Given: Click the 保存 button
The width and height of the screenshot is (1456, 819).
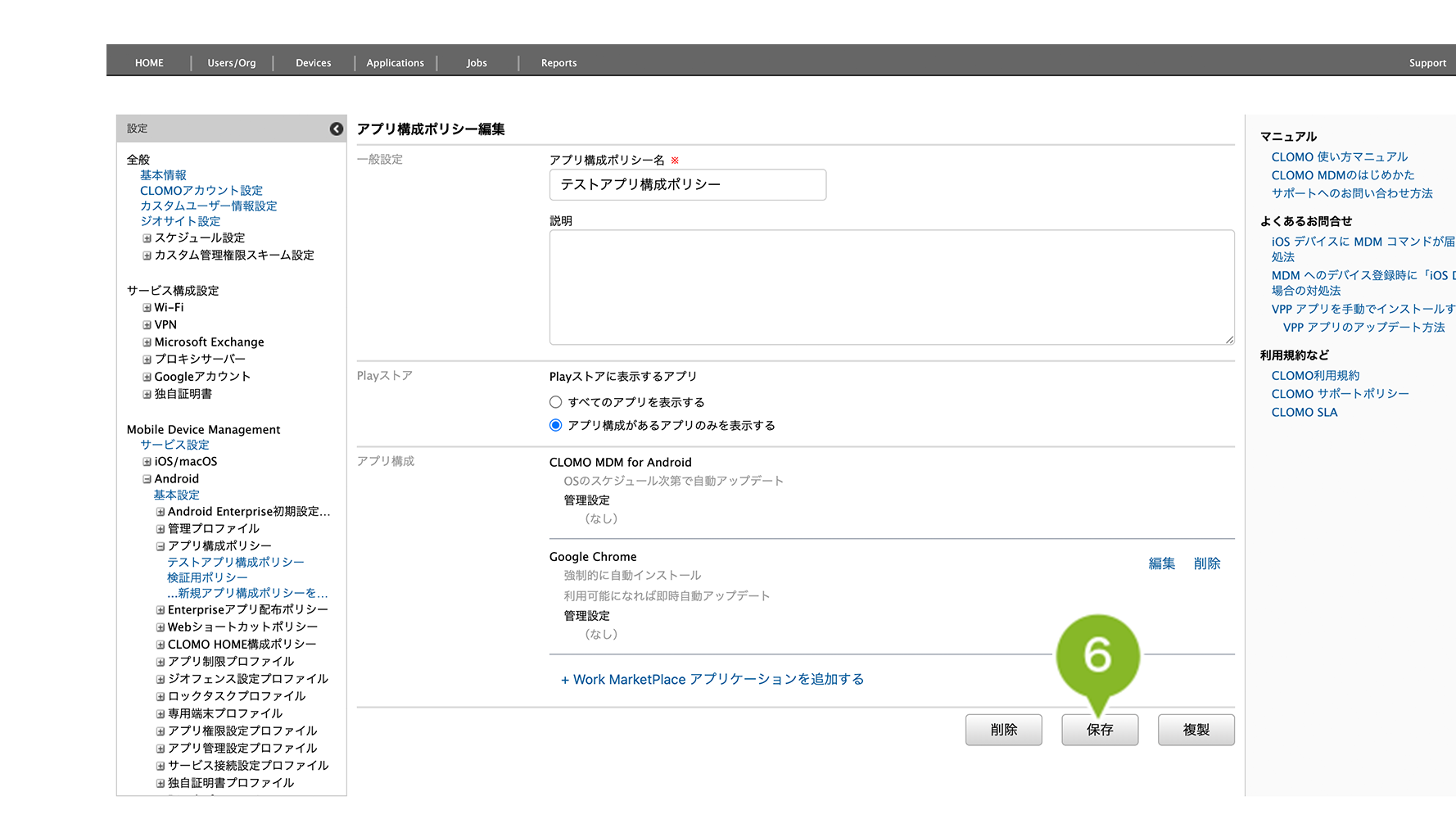Looking at the screenshot, I should point(1099,730).
